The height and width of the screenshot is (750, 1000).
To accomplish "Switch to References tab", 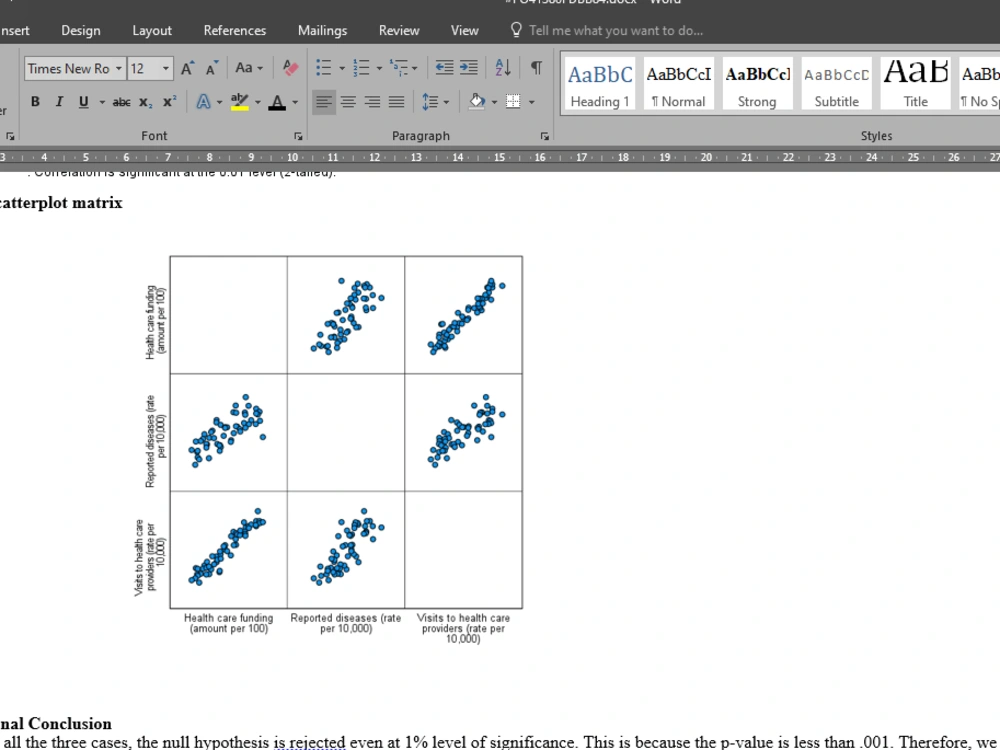I will pyautogui.click(x=235, y=31).
